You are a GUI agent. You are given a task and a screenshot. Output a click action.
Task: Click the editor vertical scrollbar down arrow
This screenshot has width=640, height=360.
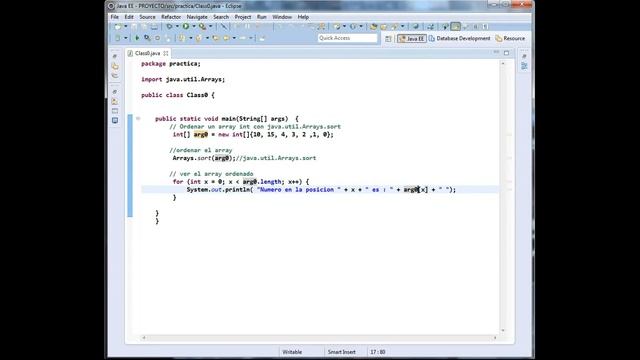point(503,330)
